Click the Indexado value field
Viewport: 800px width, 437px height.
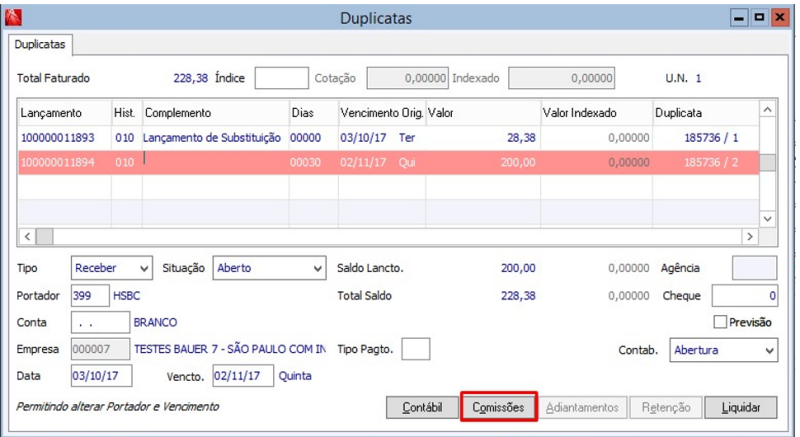pos(561,78)
